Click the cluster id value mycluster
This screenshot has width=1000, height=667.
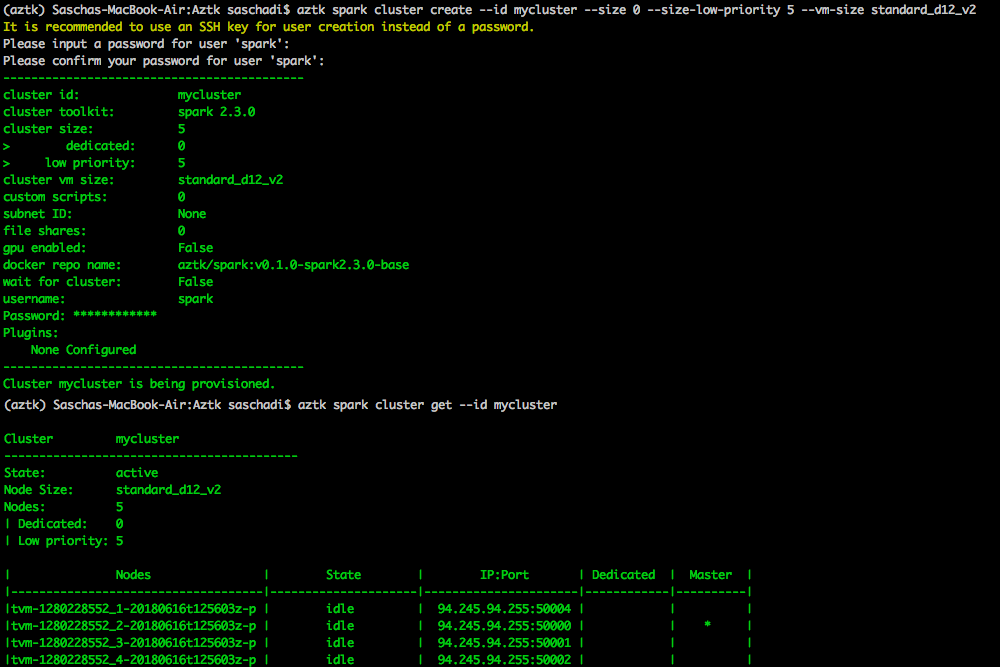209,94
